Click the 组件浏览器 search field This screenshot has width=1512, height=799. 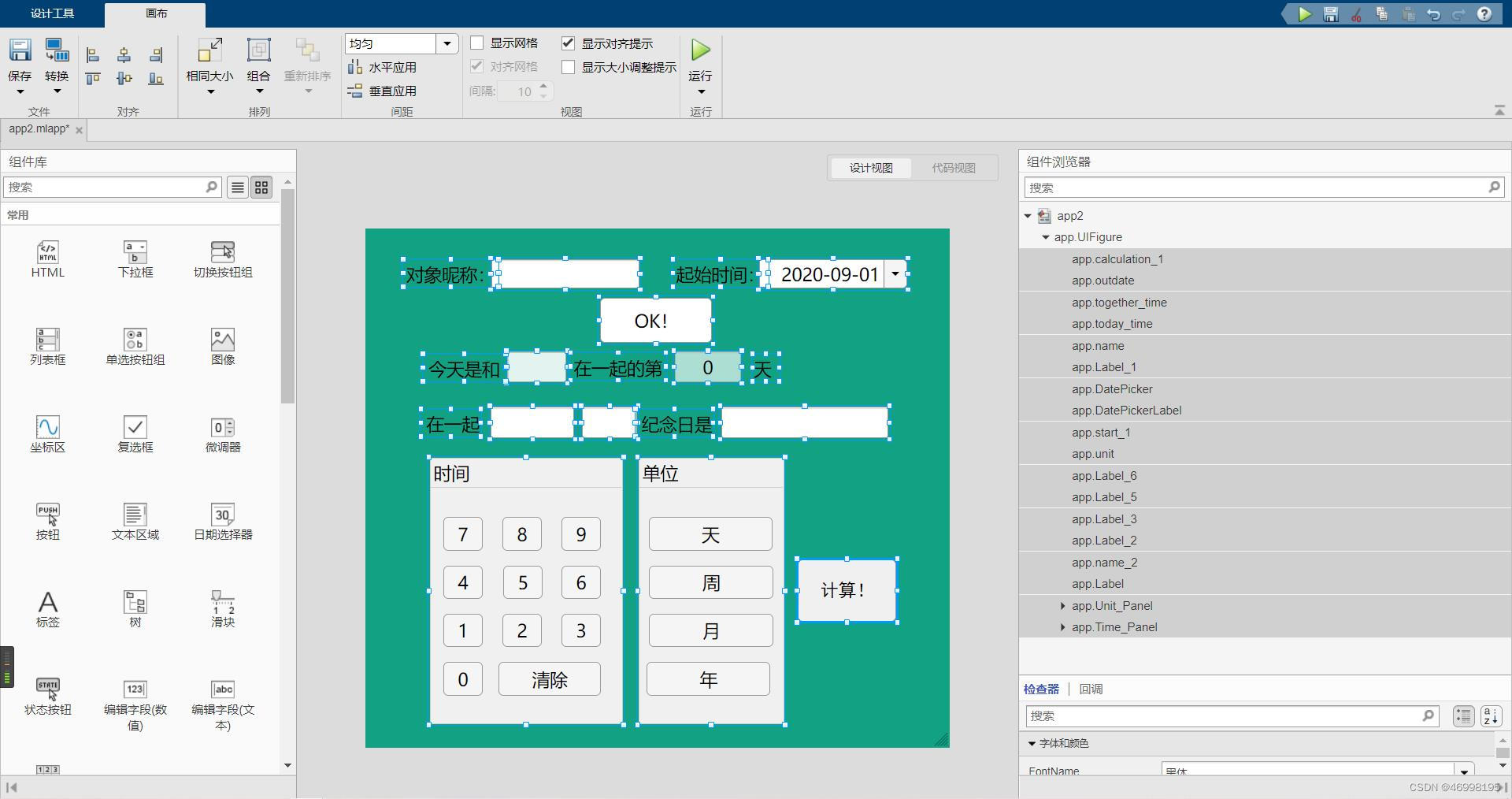pos(1260,188)
